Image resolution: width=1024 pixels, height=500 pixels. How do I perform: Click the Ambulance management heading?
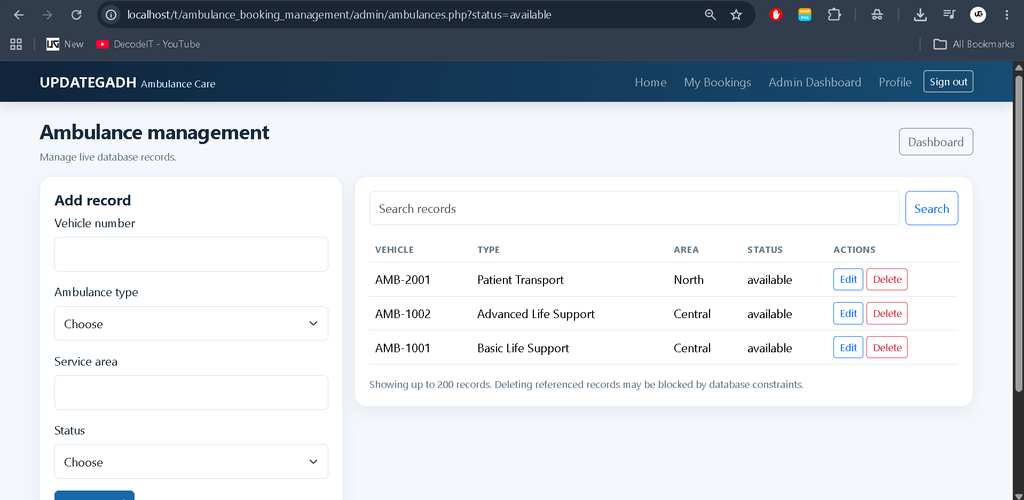tap(155, 133)
